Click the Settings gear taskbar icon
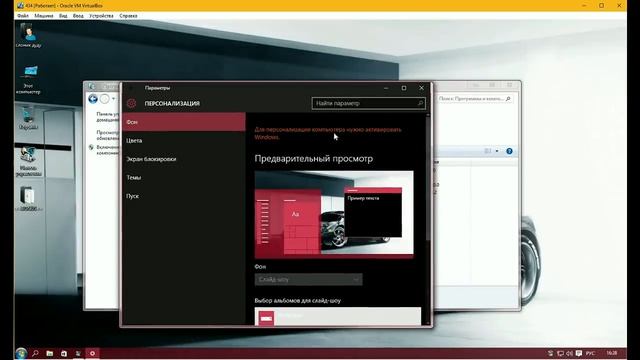The image size is (640, 360). (x=92, y=353)
